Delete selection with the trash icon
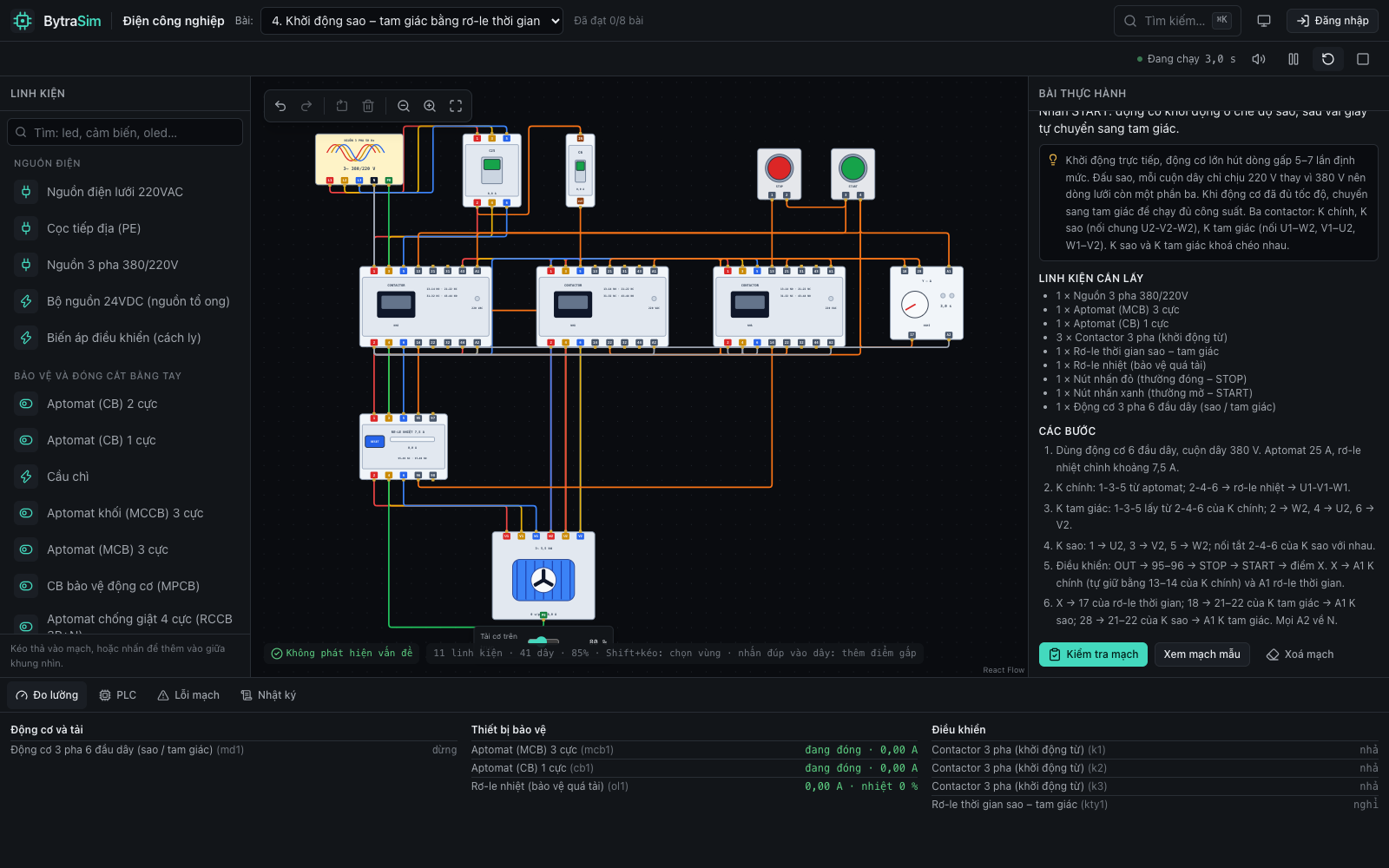This screenshot has height=868, width=1389. point(368,106)
